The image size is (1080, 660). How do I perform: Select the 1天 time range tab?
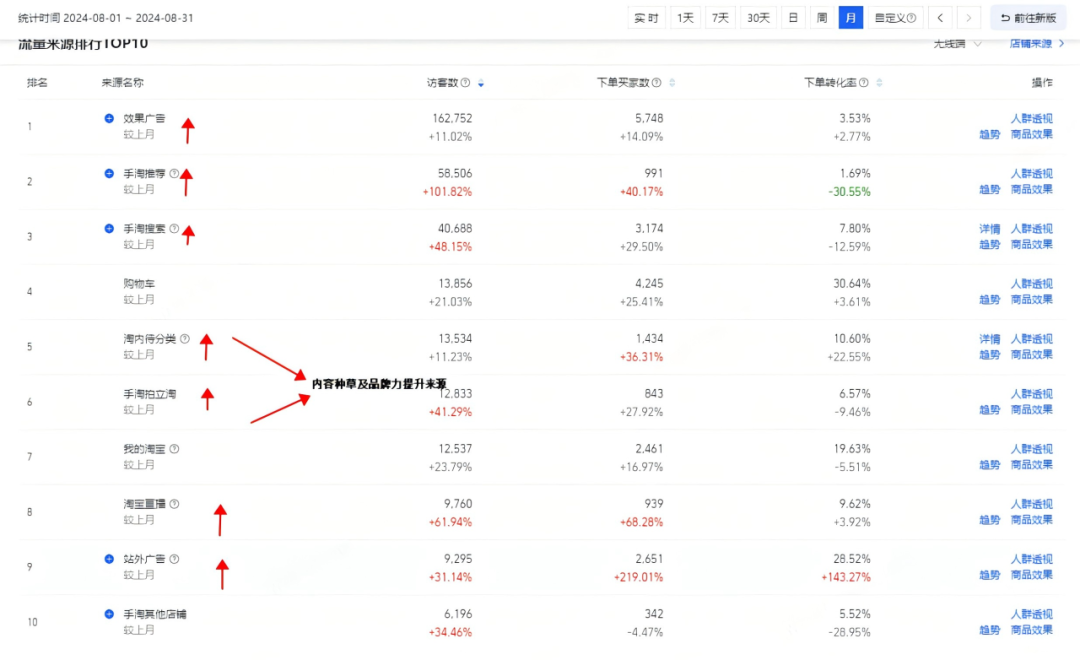(685, 18)
